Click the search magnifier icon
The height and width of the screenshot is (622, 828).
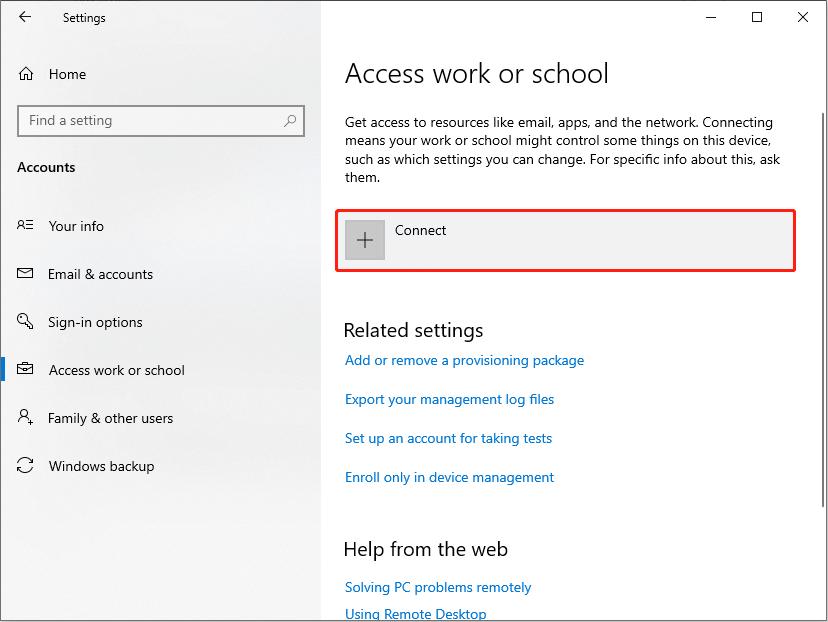point(290,121)
